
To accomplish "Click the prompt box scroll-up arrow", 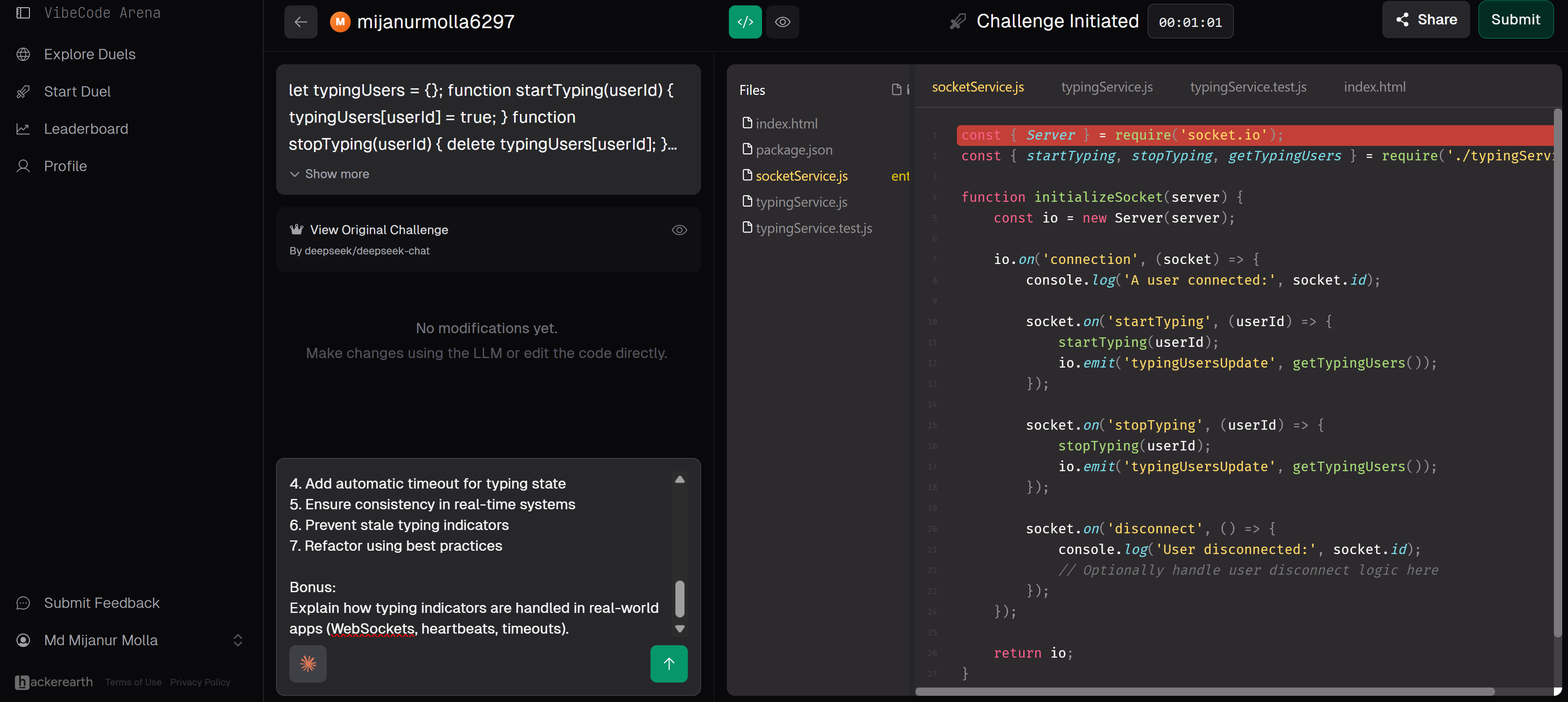I will [x=680, y=479].
